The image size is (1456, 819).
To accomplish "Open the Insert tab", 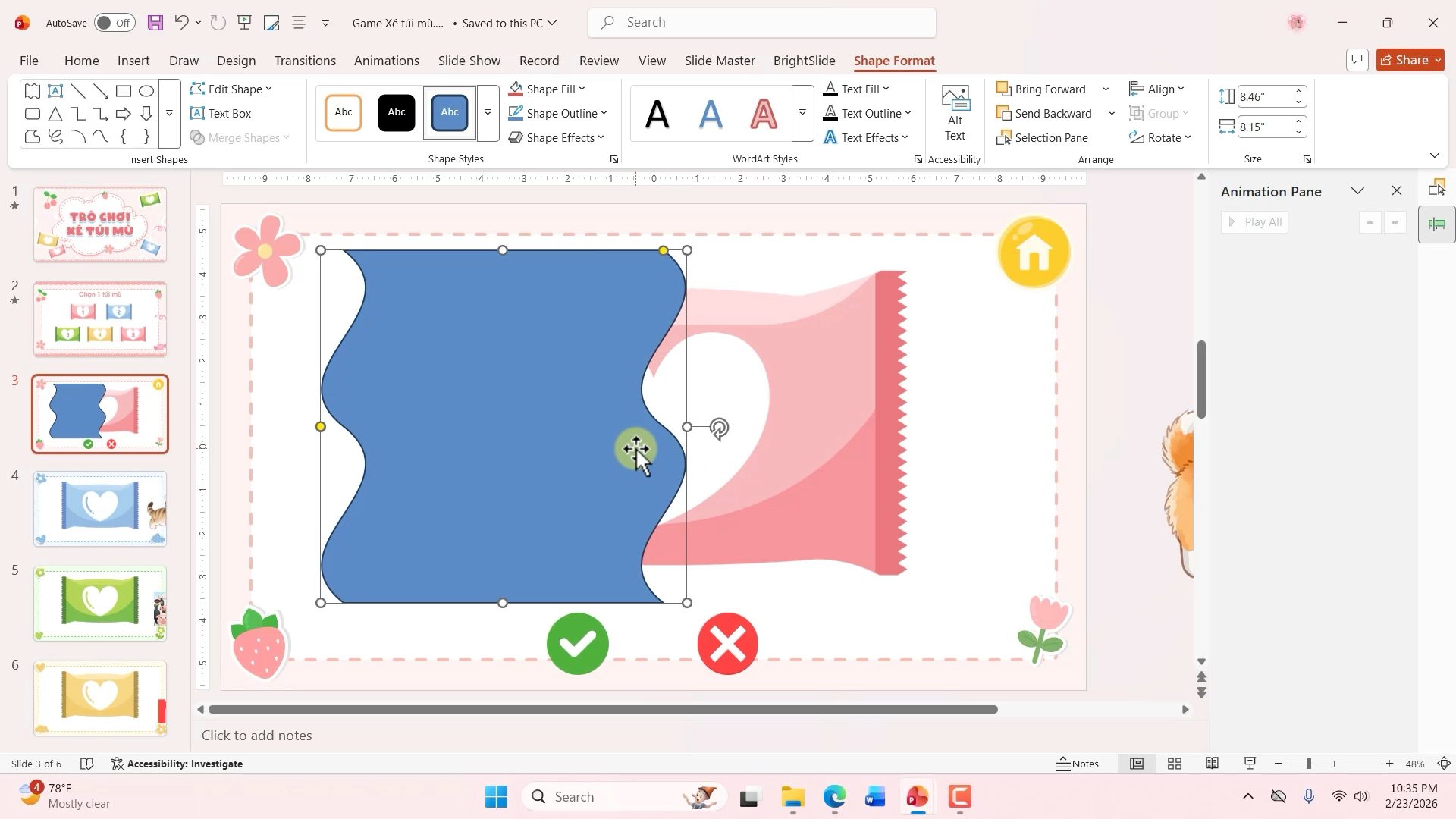I will click(133, 61).
